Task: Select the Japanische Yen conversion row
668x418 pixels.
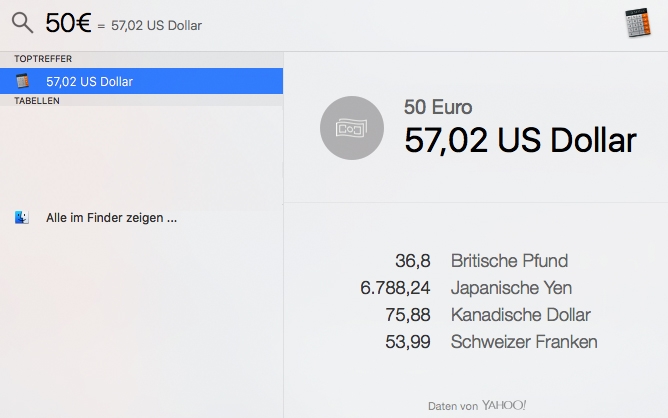Action: tap(466, 288)
